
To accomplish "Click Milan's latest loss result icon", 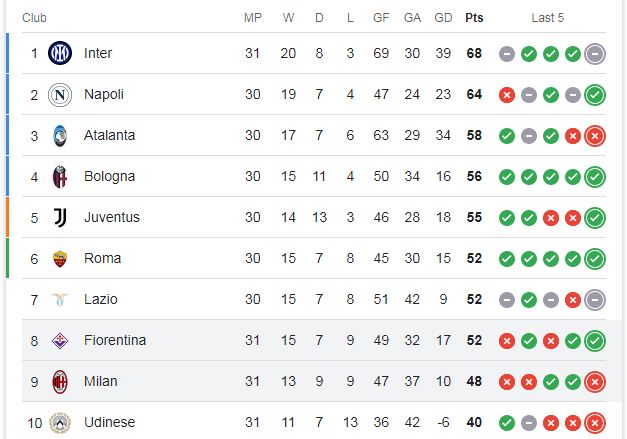I will click(x=595, y=382).
